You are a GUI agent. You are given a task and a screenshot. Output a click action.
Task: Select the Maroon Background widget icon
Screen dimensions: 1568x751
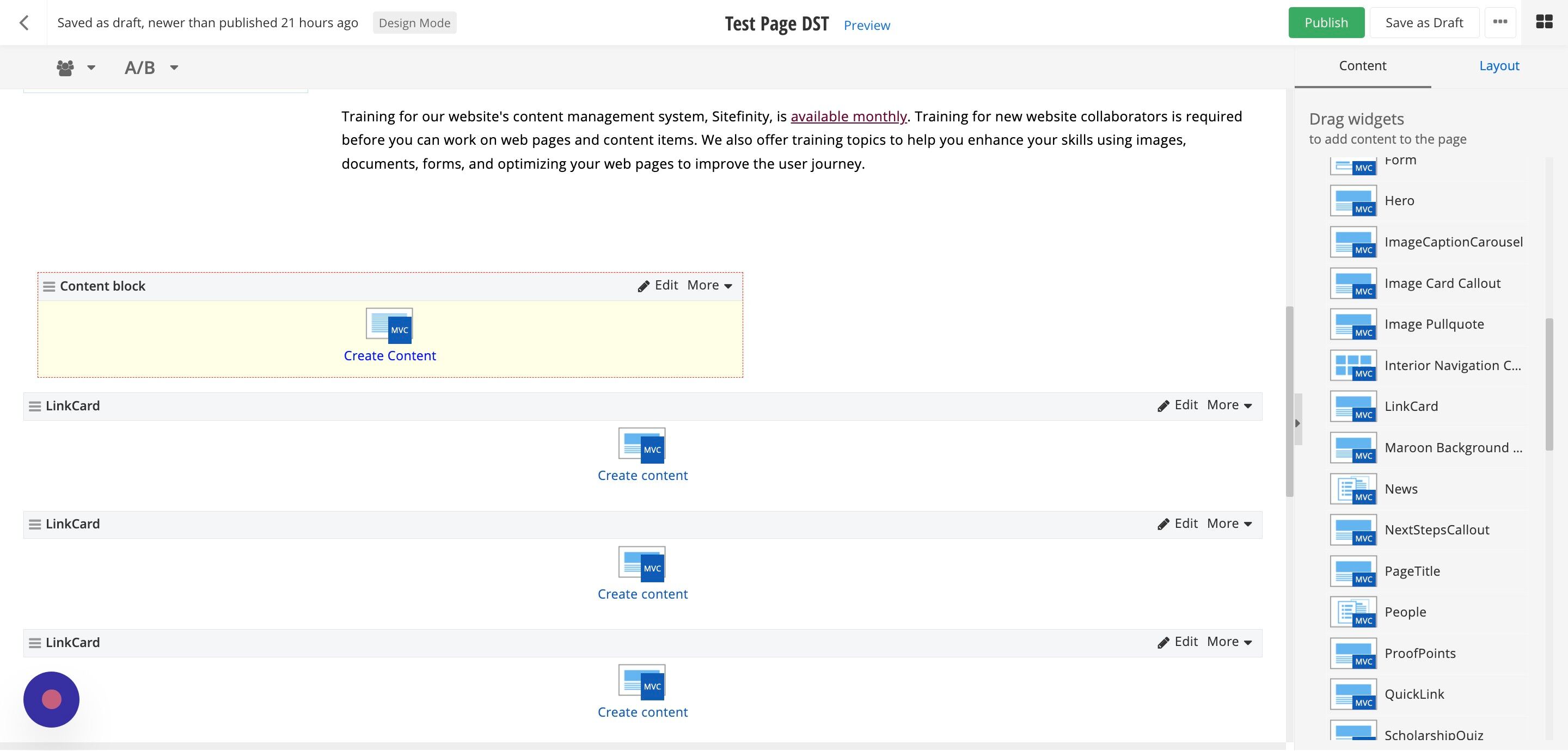1353,447
